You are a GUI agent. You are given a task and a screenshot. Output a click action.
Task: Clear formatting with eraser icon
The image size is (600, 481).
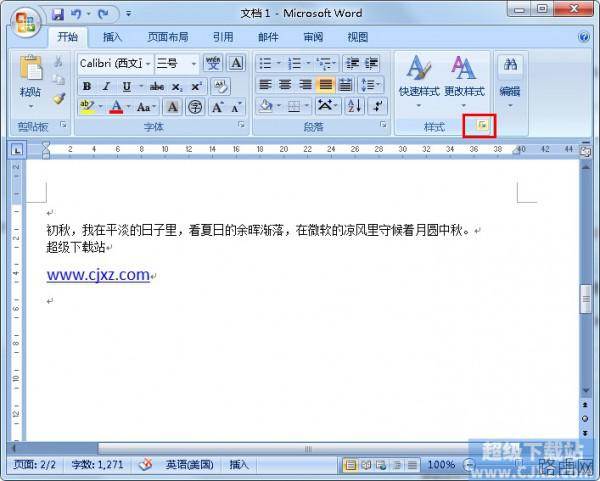pyautogui.click(x=220, y=86)
